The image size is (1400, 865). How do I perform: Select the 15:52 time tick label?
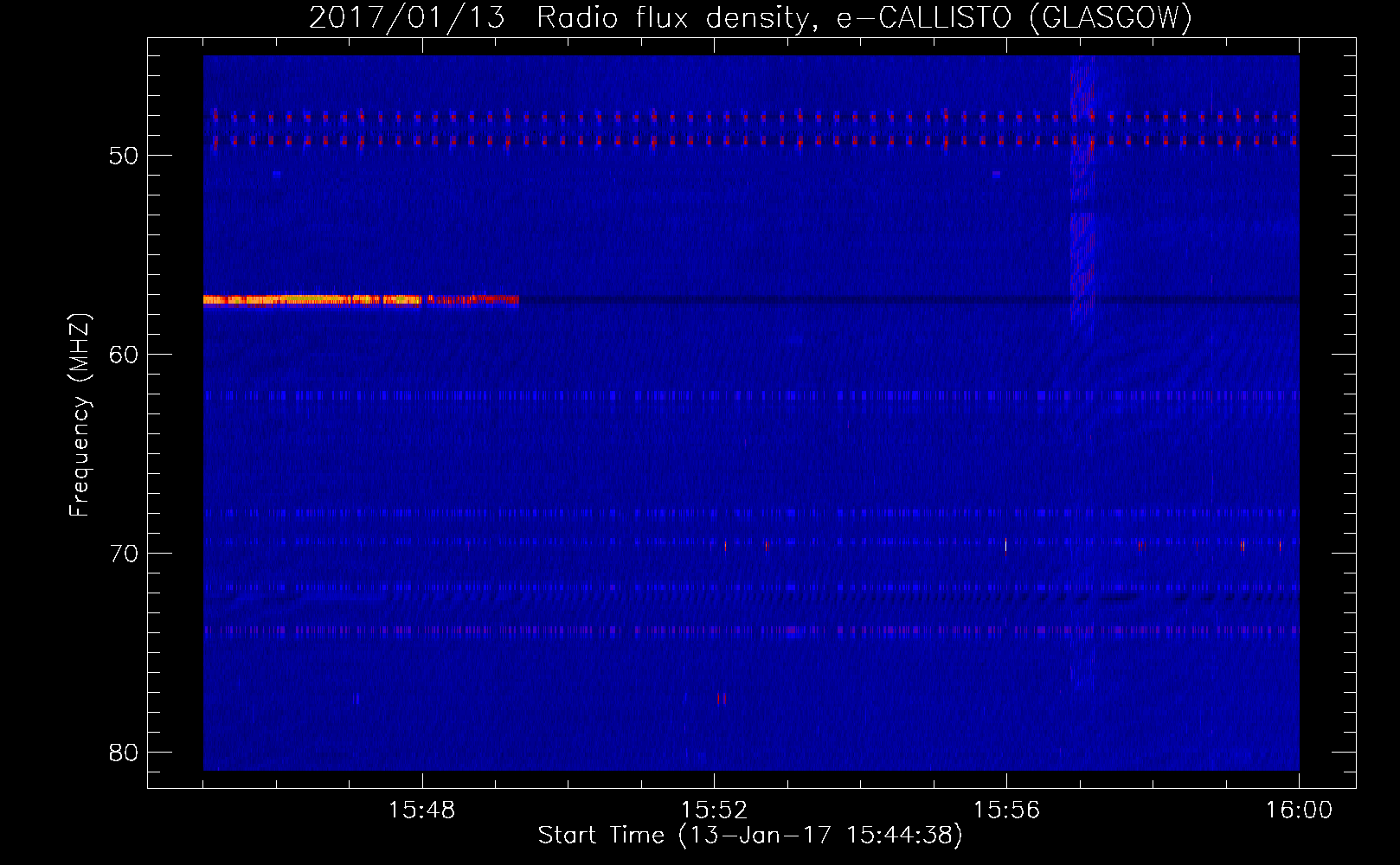click(714, 811)
